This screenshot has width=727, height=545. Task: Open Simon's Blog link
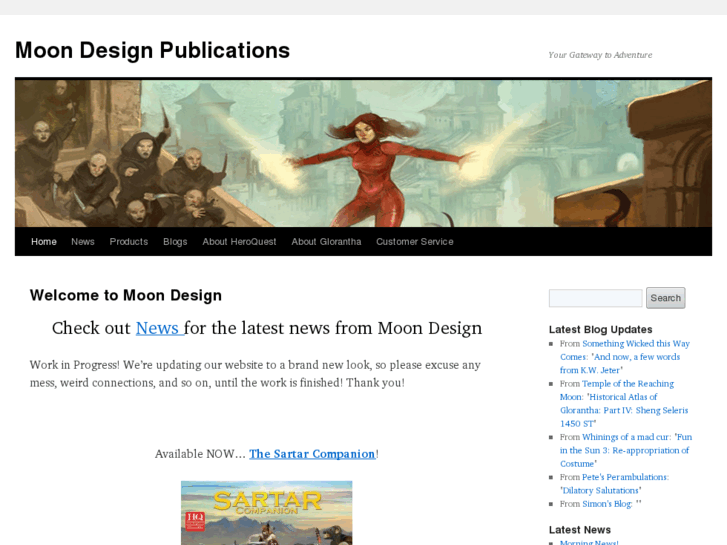(x=607, y=504)
